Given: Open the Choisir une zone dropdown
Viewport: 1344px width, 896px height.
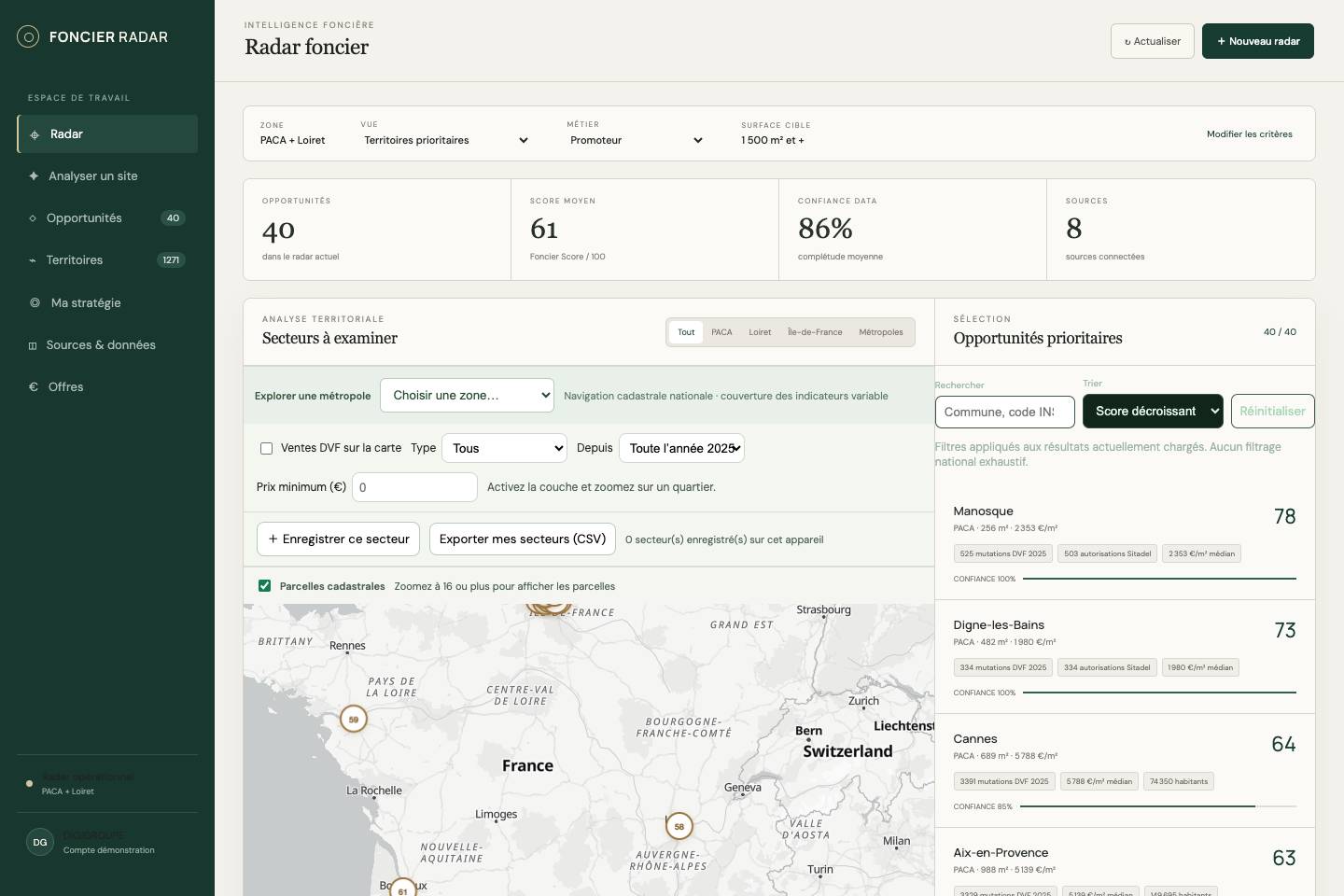Looking at the screenshot, I should click(467, 396).
